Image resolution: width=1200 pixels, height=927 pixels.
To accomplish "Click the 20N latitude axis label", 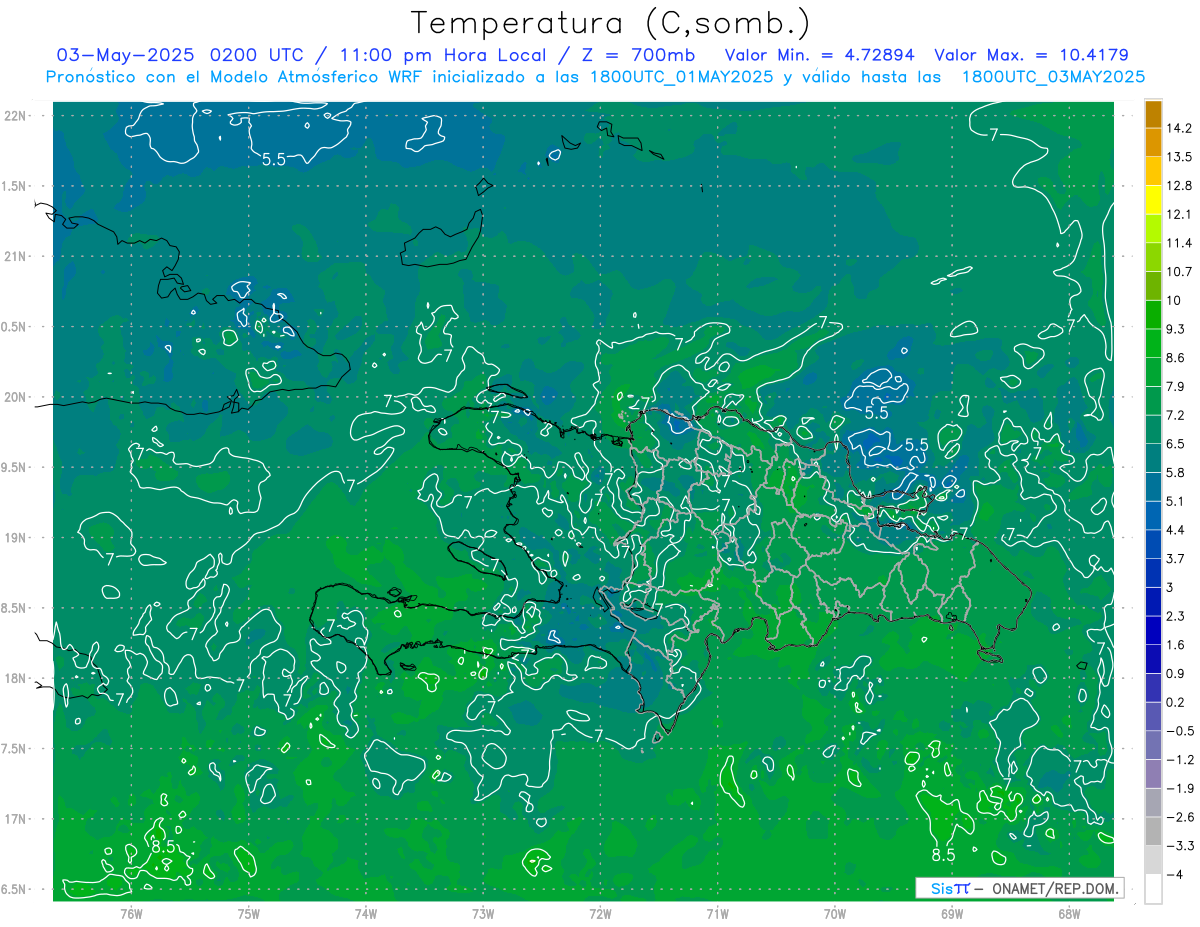I will pyautogui.click(x=17, y=397).
